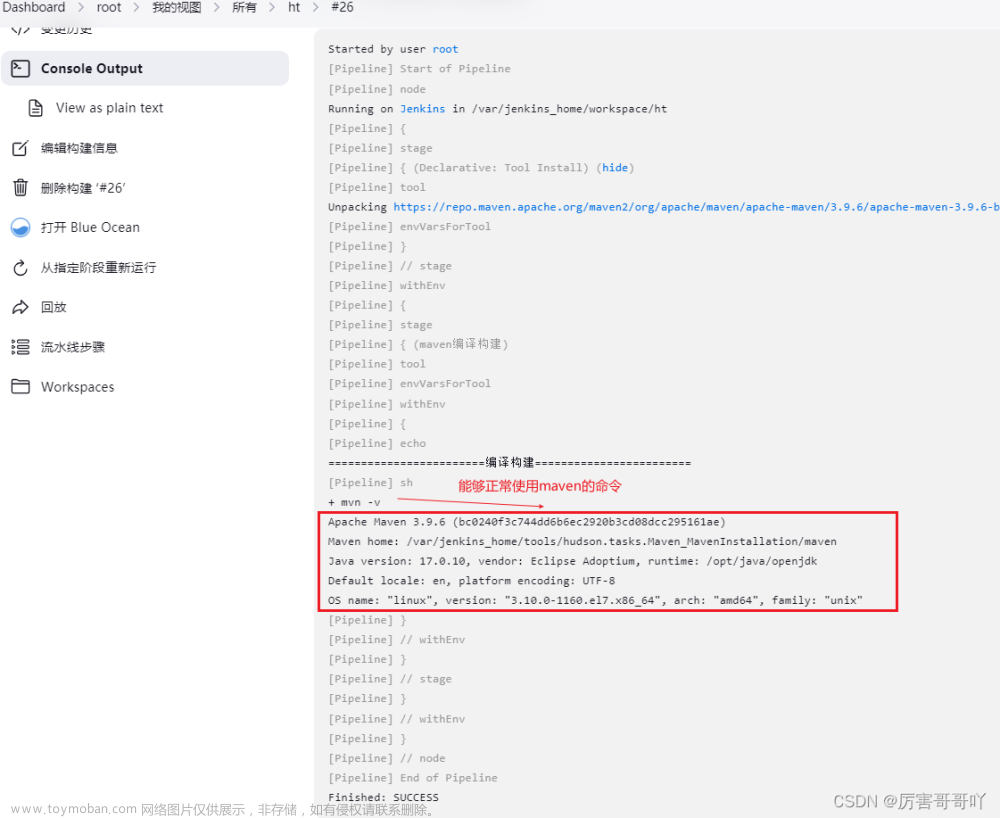Click the '{ (maven编译构建)' stage line
The width and height of the screenshot is (1000, 818).
click(418, 344)
